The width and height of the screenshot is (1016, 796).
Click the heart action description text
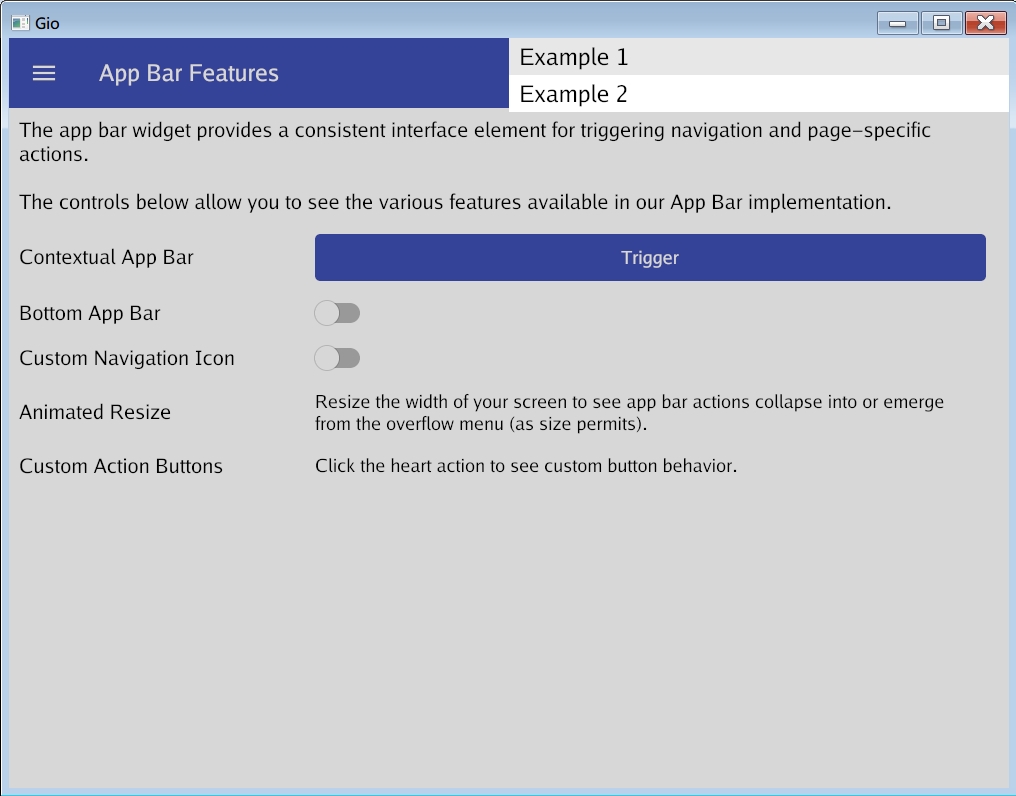525,466
